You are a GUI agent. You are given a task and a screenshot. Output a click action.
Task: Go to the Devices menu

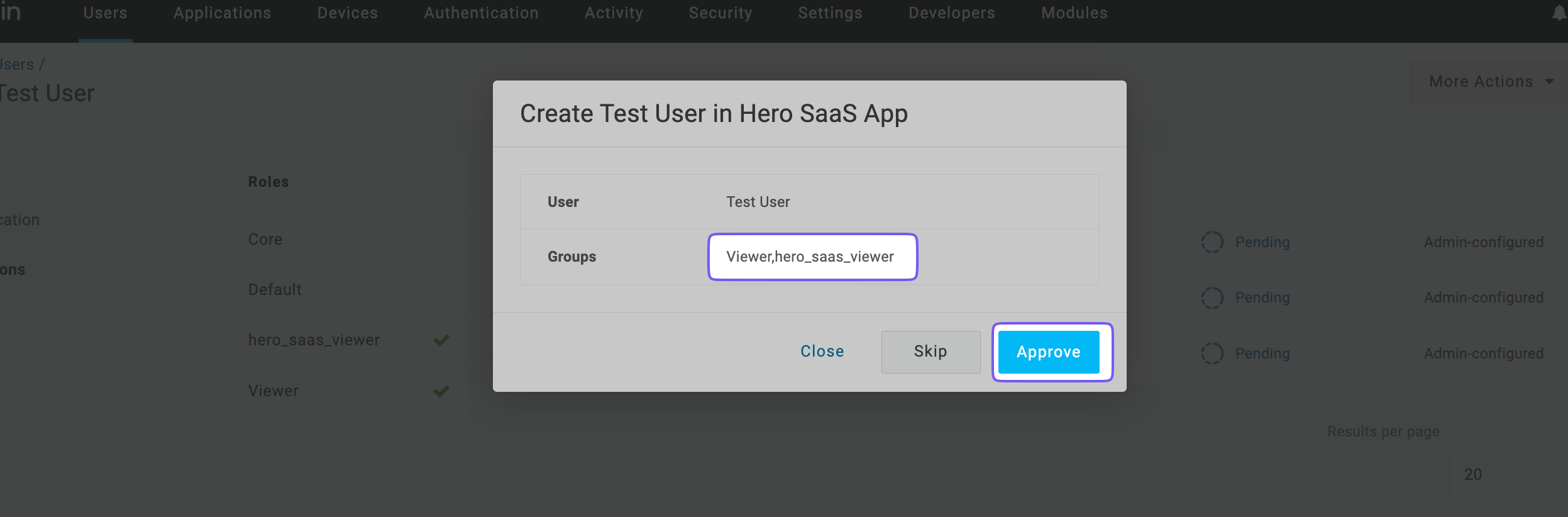pos(347,13)
